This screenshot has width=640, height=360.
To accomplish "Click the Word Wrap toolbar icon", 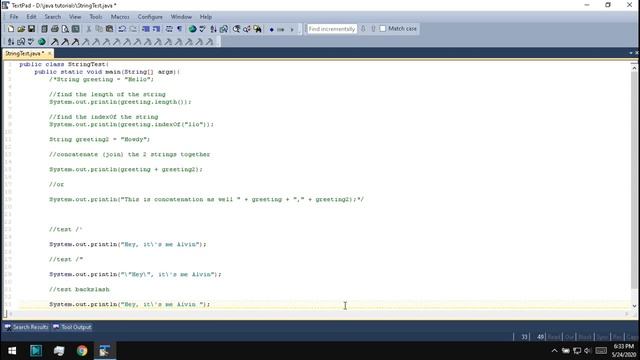I will (169, 29).
